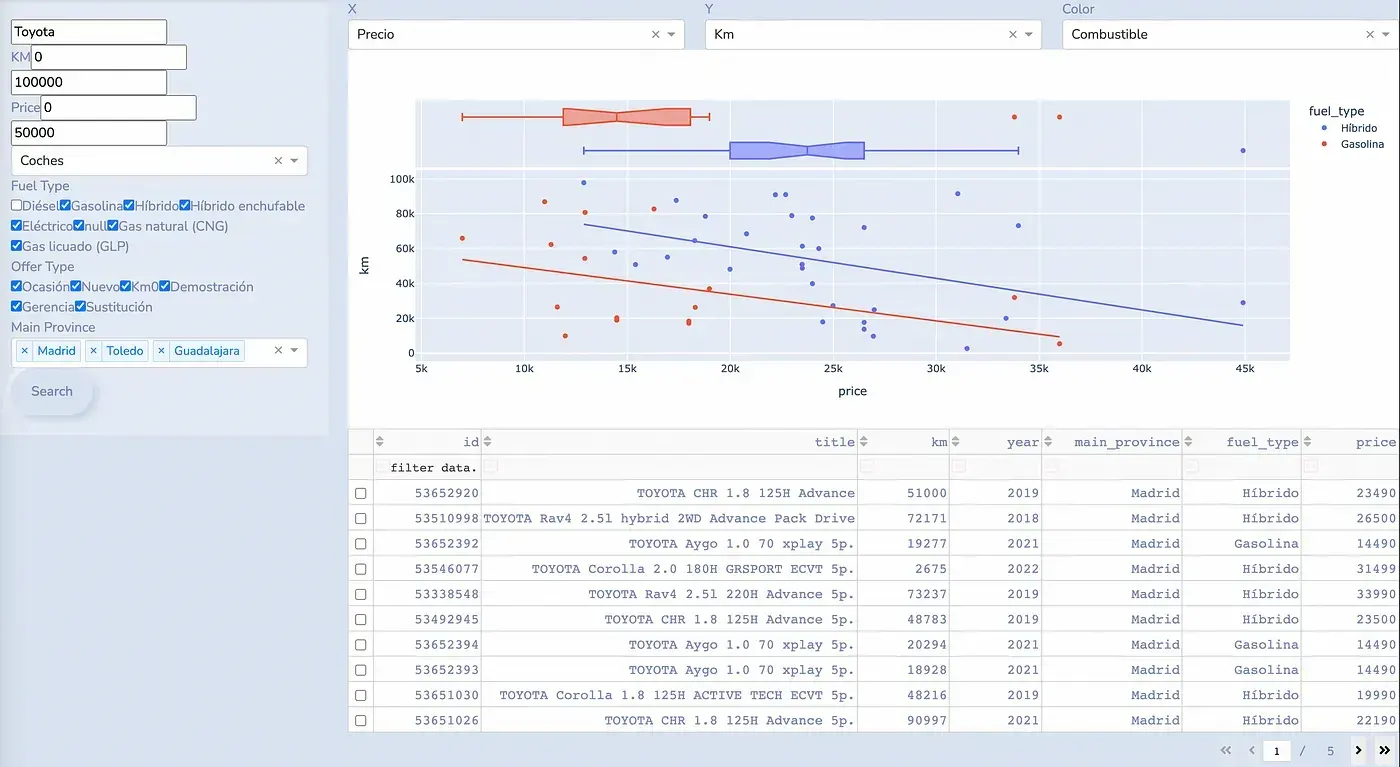
Task: Go to the next table page
Action: (1358, 750)
